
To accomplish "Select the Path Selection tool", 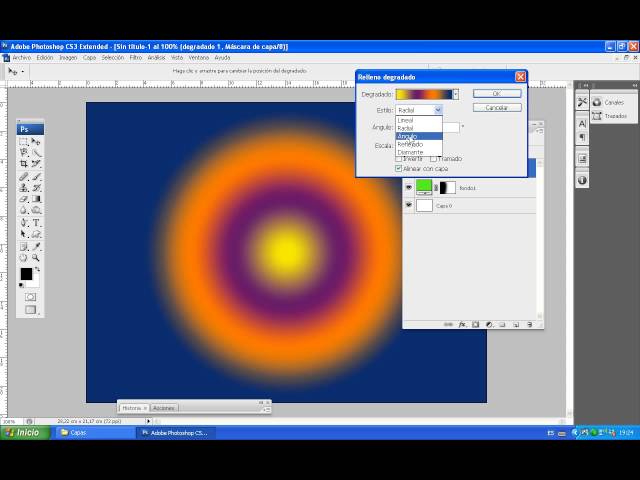I will click(24, 234).
